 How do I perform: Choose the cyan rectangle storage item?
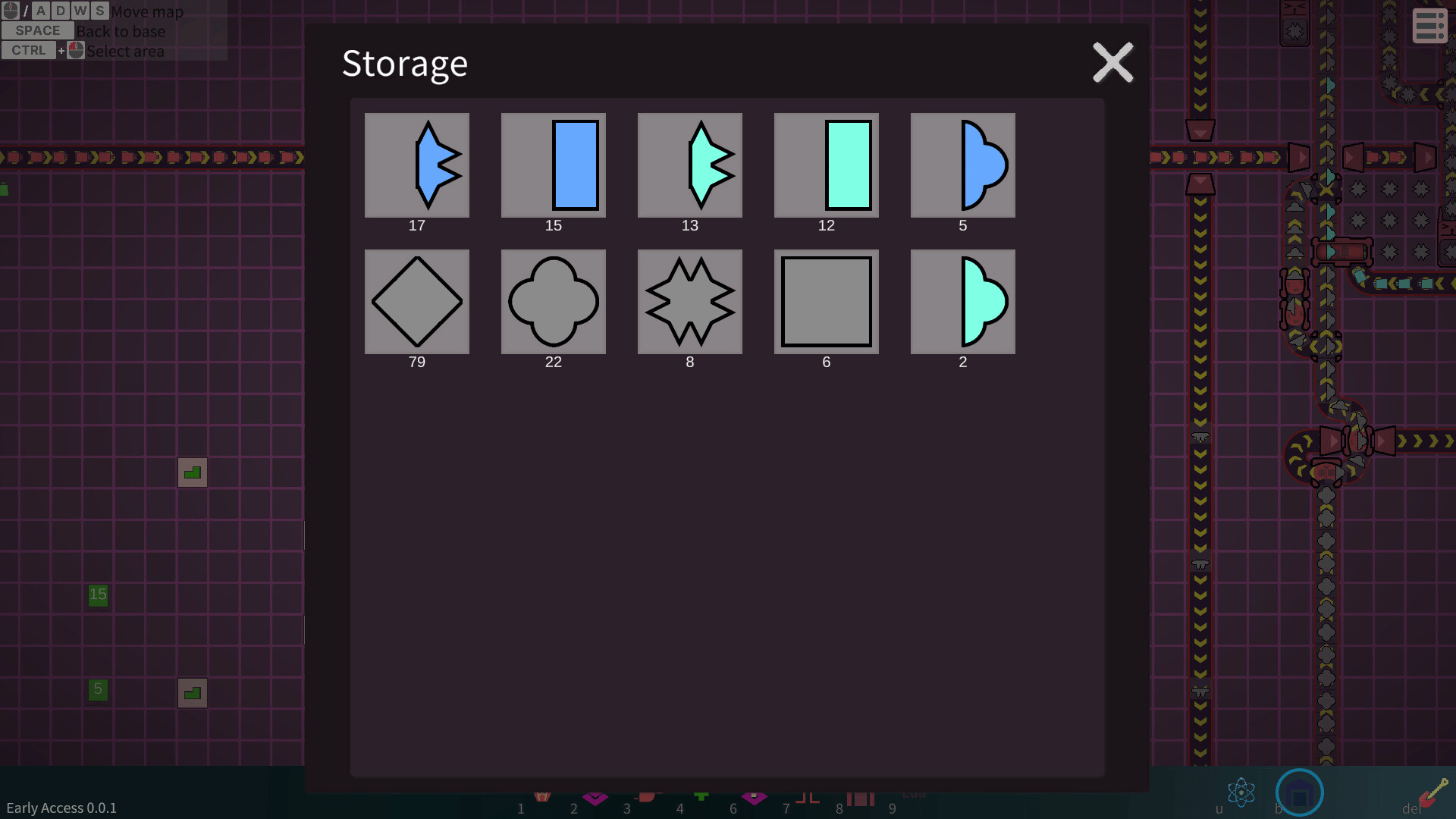click(x=826, y=165)
